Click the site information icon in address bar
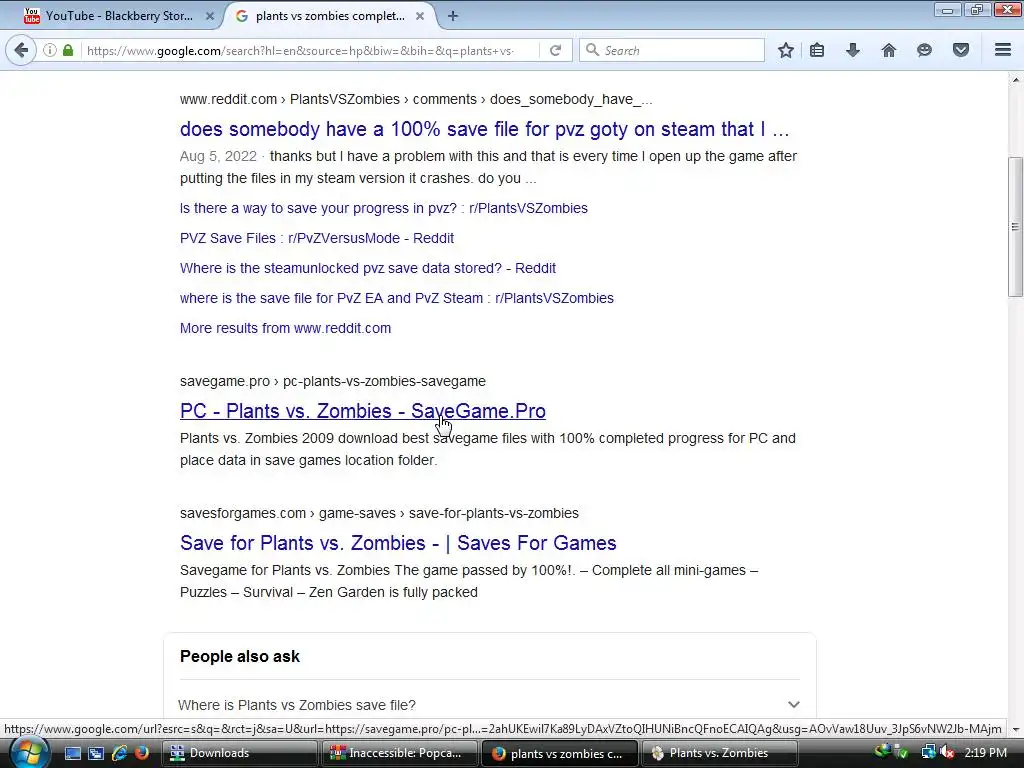Screen dimensions: 1024x768 click(50, 50)
